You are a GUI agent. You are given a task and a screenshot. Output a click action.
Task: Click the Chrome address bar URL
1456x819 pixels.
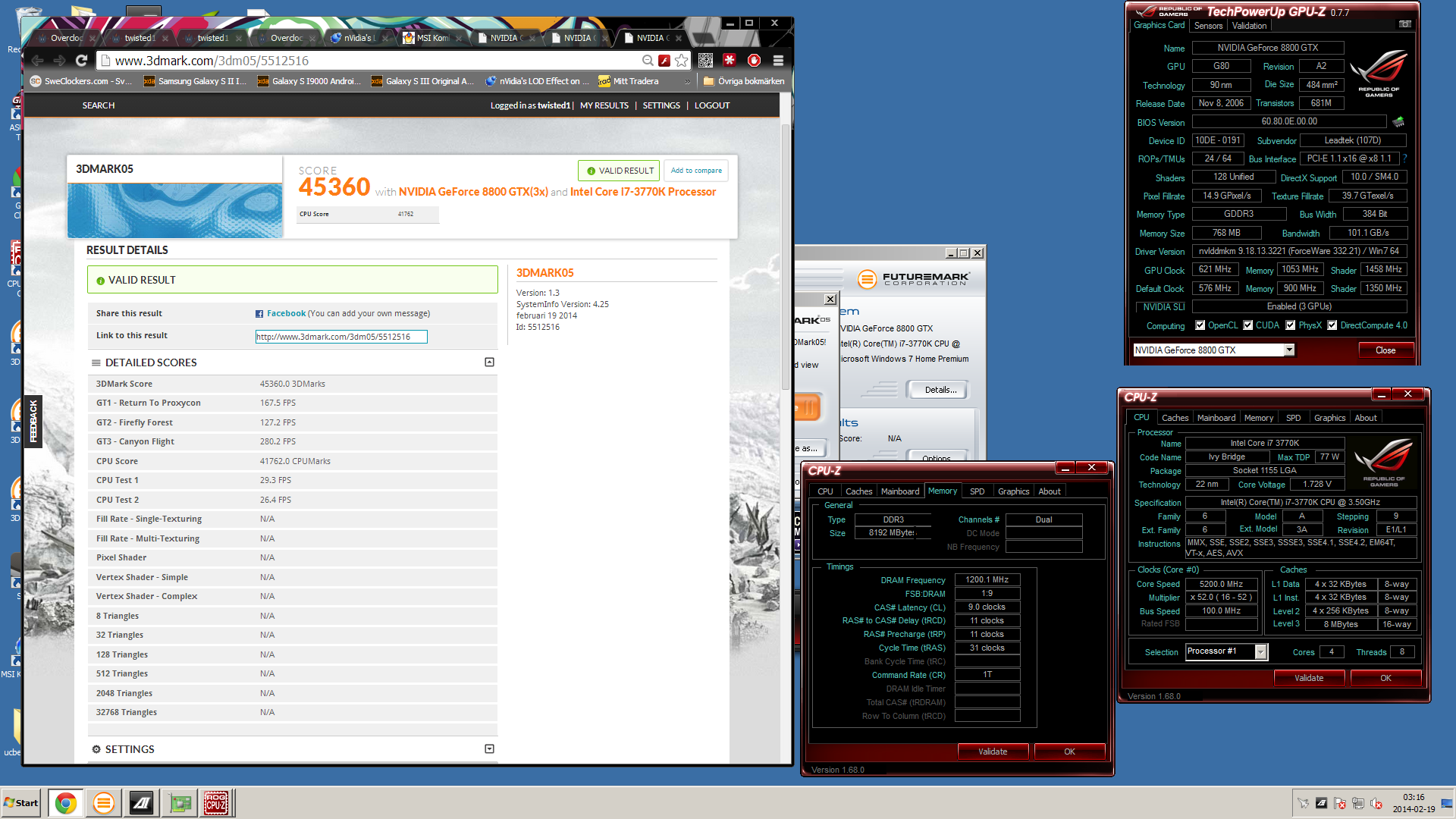pos(212,61)
